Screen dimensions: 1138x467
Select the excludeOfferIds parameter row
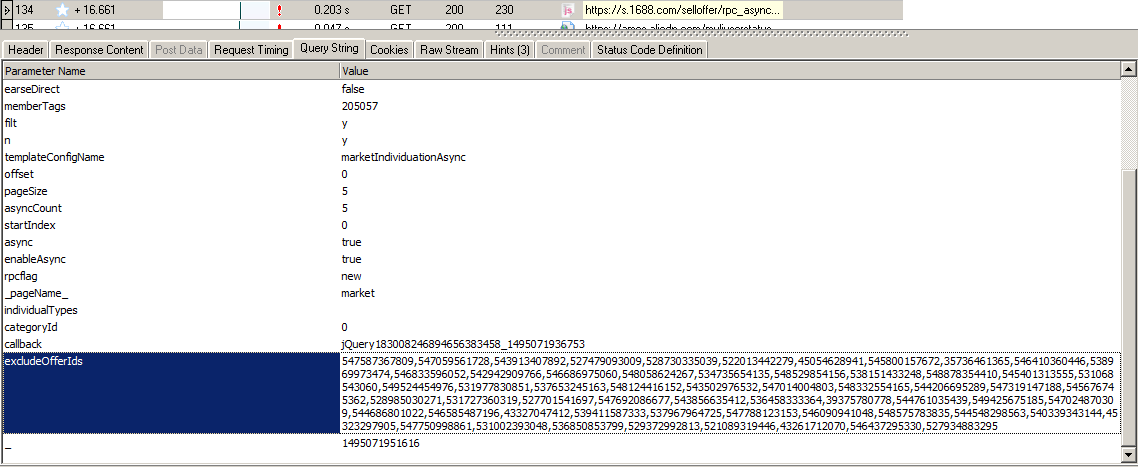click(44, 361)
